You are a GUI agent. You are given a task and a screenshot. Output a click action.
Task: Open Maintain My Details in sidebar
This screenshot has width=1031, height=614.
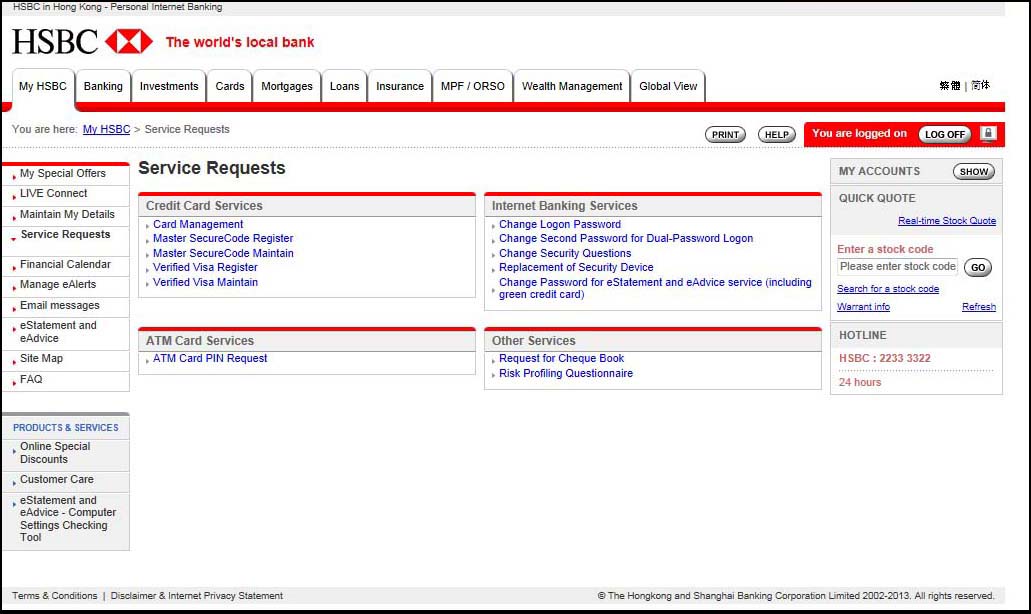click(67, 214)
